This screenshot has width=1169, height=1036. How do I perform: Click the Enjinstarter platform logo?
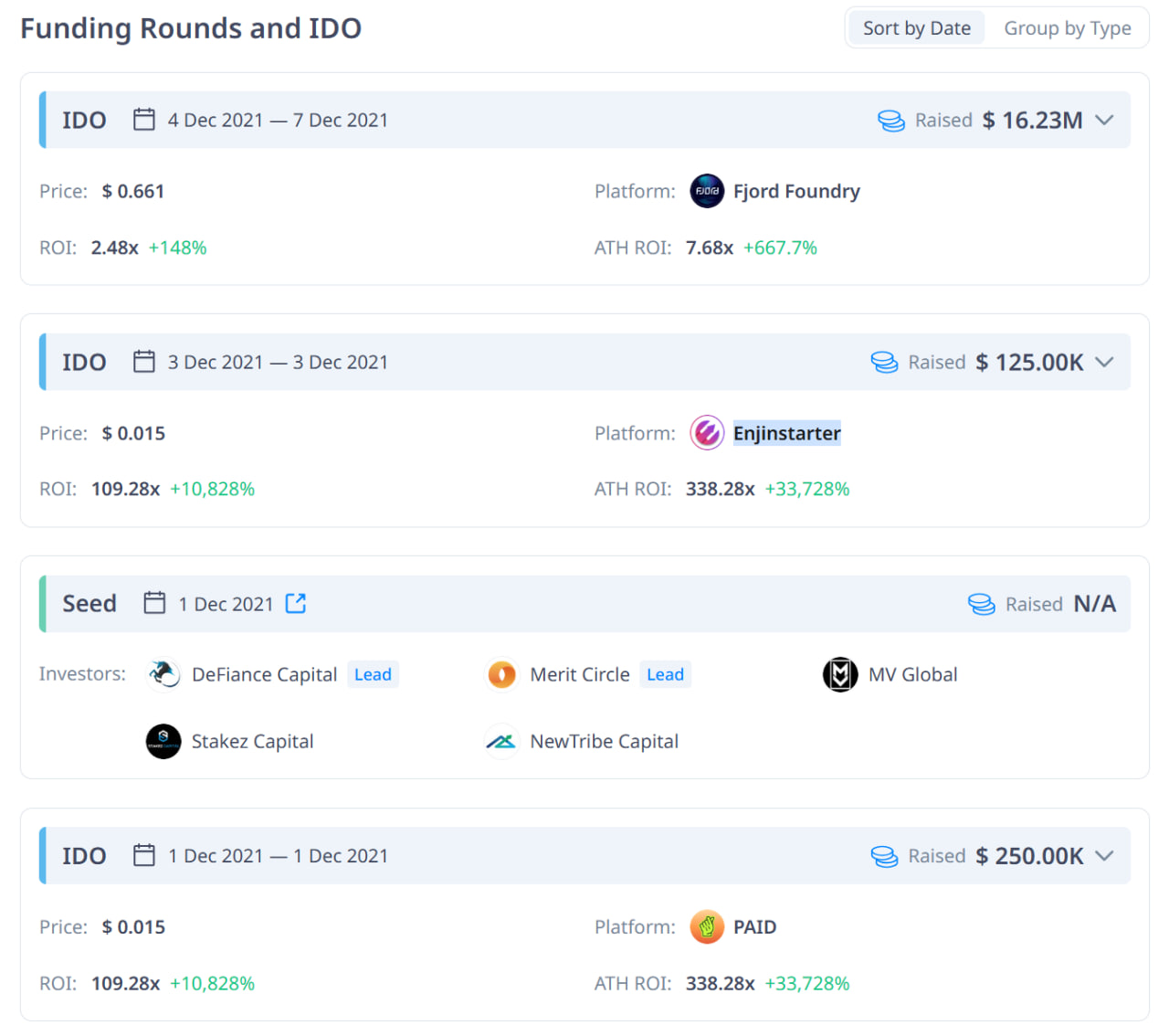(x=707, y=433)
